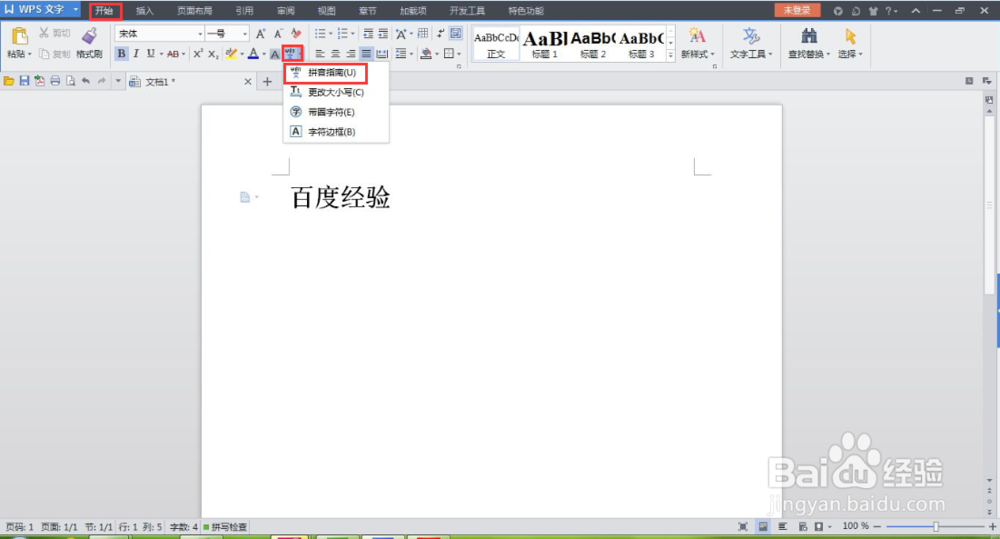Open the WPS 文字 application menu
1000x539 pixels.
(41, 10)
